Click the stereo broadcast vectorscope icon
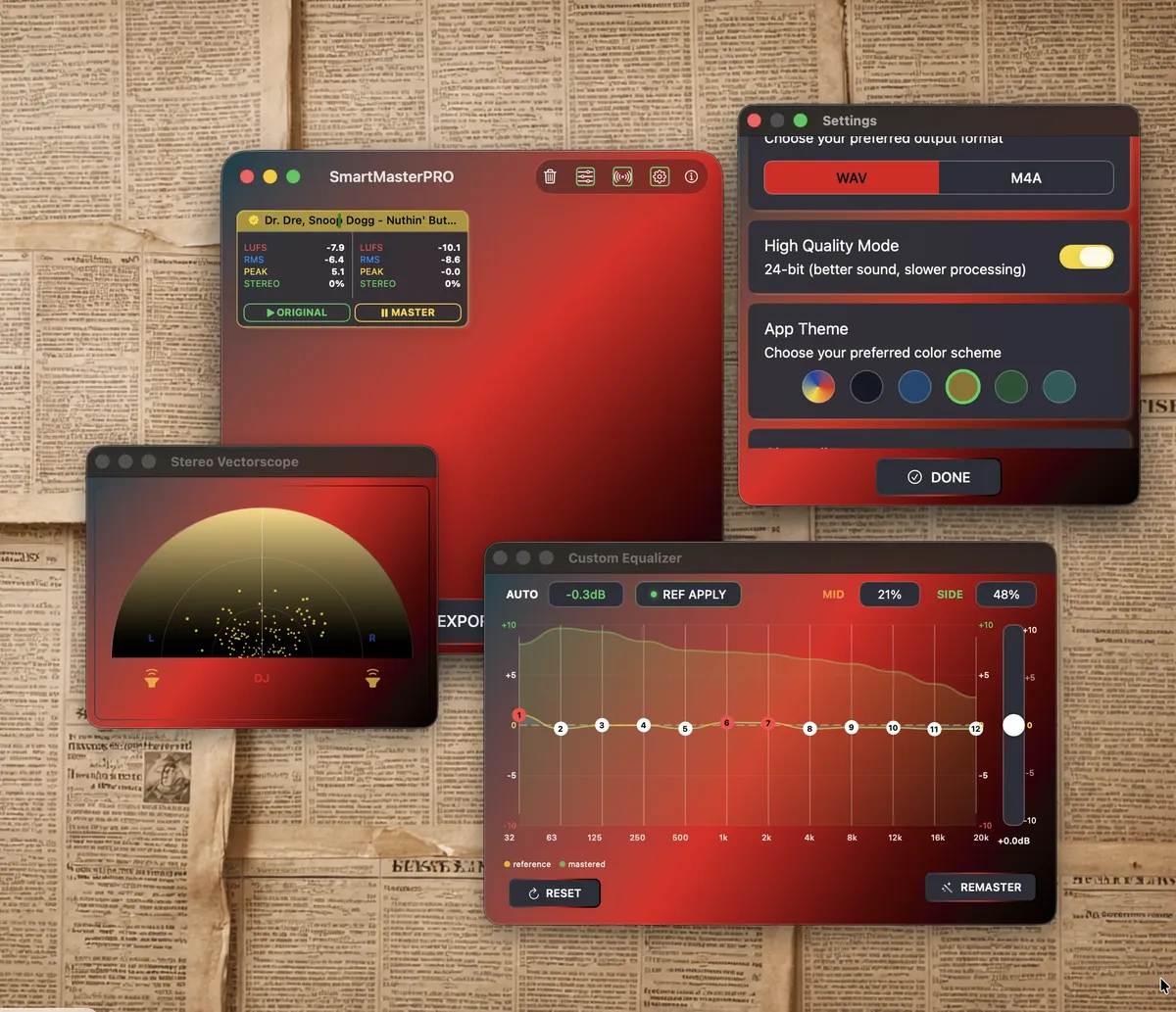 (622, 176)
